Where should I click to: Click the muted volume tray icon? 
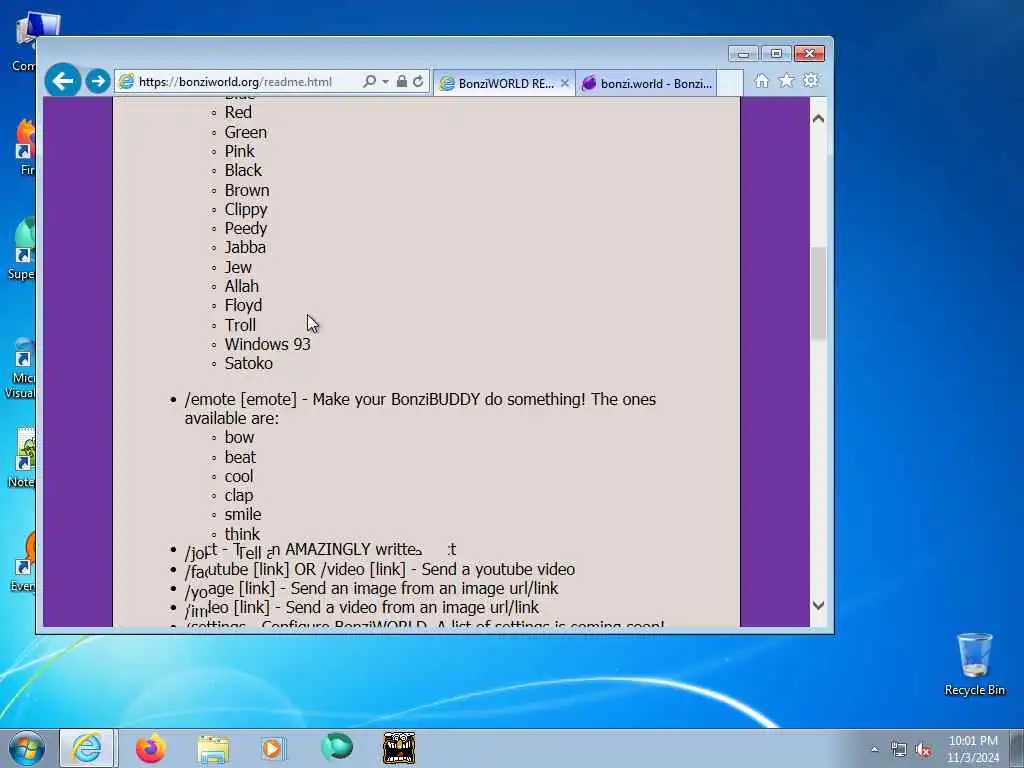(x=923, y=750)
